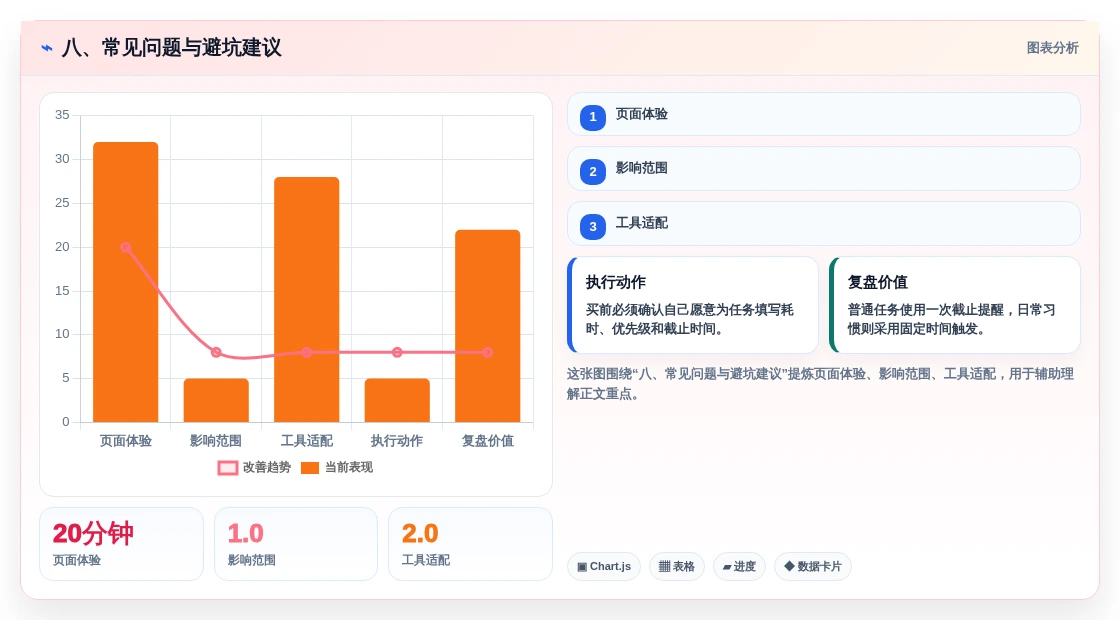Select the 执行动作 card
Image resolution: width=1120 pixels, height=620 pixels.
693,305
